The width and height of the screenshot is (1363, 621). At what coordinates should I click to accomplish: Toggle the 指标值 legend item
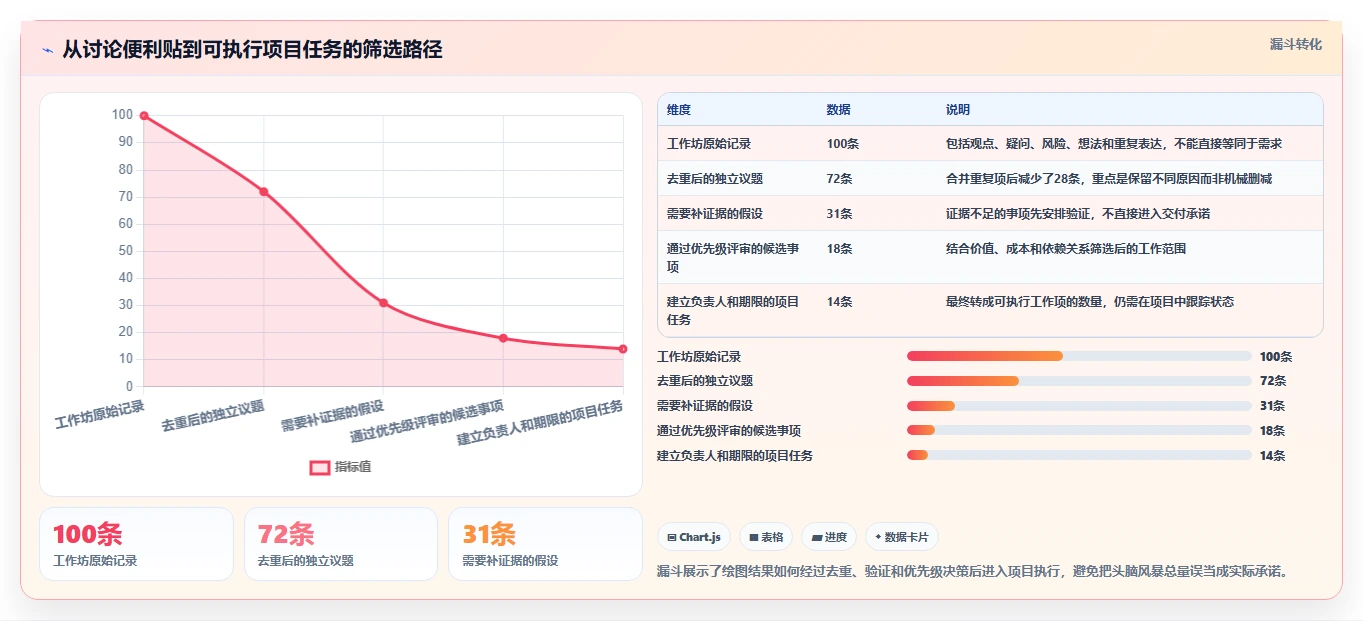click(340, 467)
